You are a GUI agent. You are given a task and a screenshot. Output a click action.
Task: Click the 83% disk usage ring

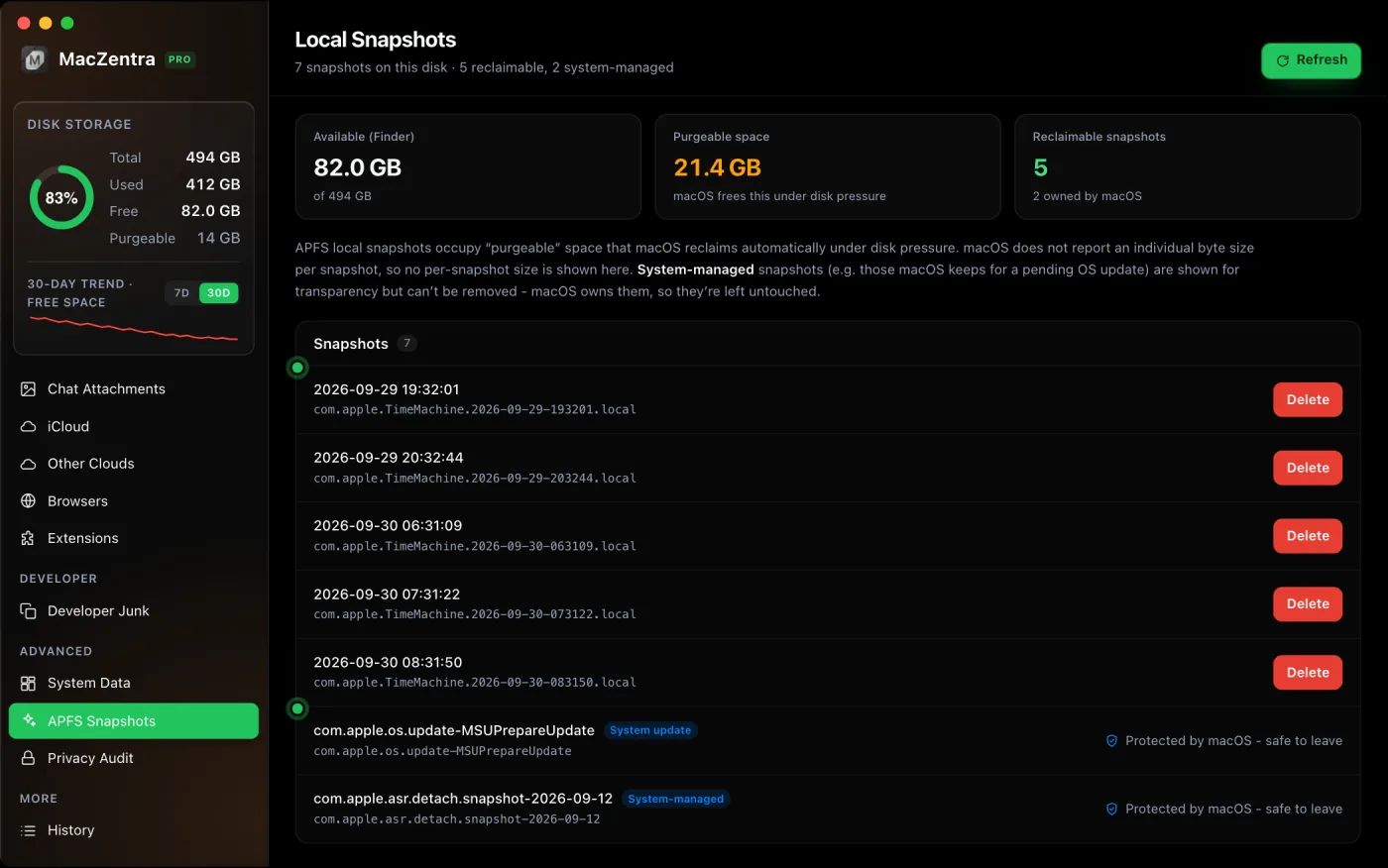click(x=61, y=197)
